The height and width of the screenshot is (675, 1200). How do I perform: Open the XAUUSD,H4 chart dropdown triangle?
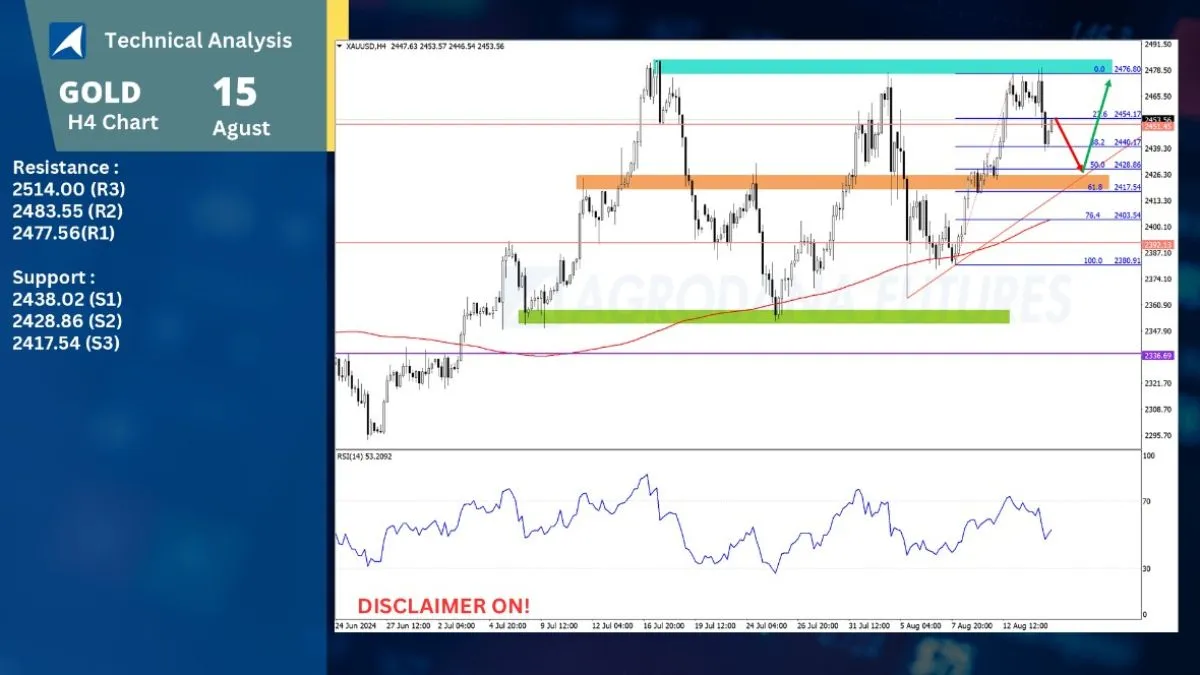tap(339, 46)
